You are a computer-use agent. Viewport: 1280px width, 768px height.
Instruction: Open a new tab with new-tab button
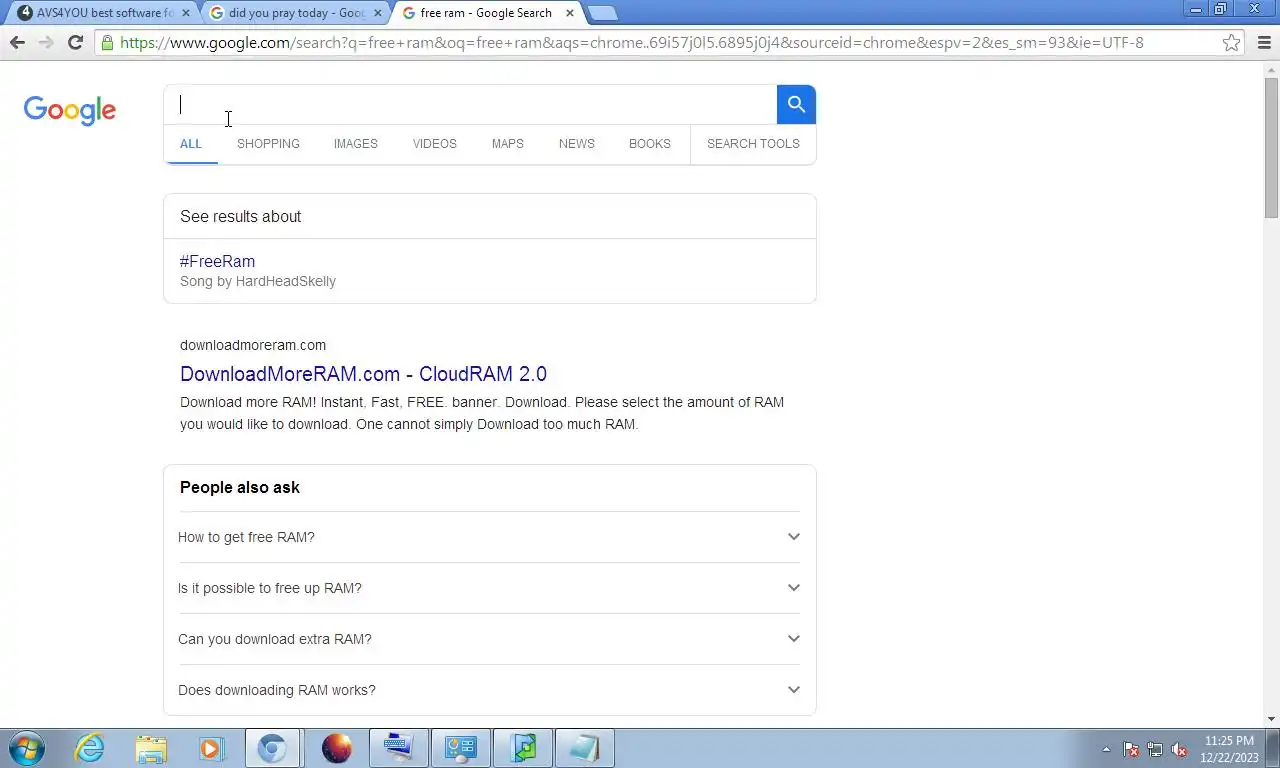tap(602, 13)
